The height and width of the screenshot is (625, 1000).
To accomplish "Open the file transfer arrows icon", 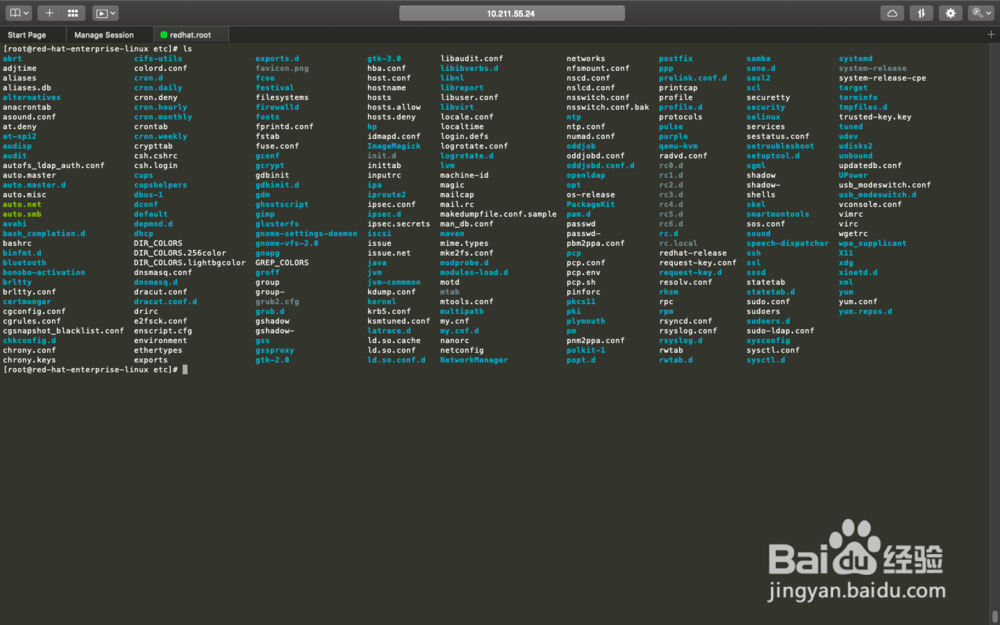I will pos(921,13).
